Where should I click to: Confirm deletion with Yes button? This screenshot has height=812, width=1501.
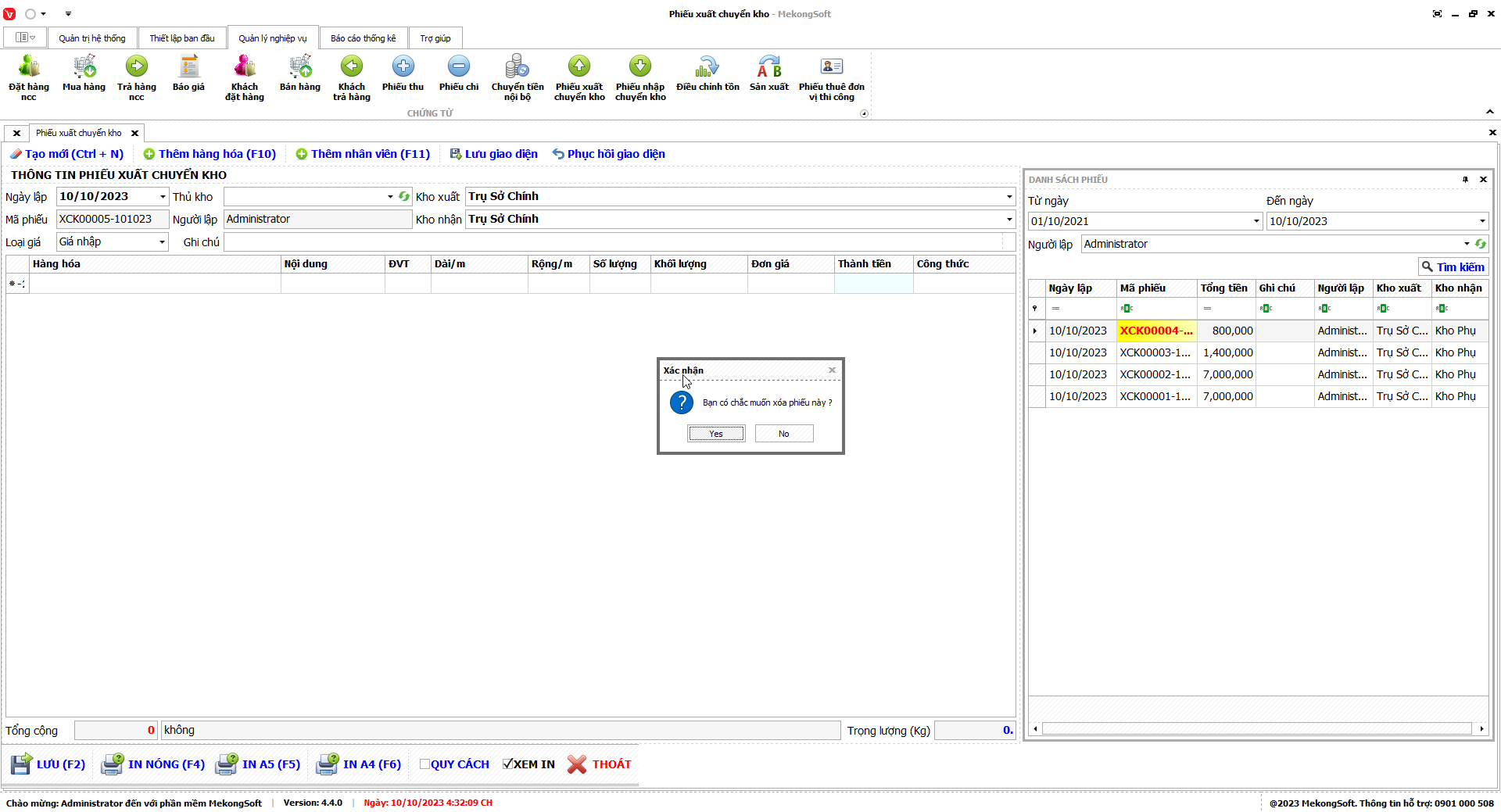[716, 434]
